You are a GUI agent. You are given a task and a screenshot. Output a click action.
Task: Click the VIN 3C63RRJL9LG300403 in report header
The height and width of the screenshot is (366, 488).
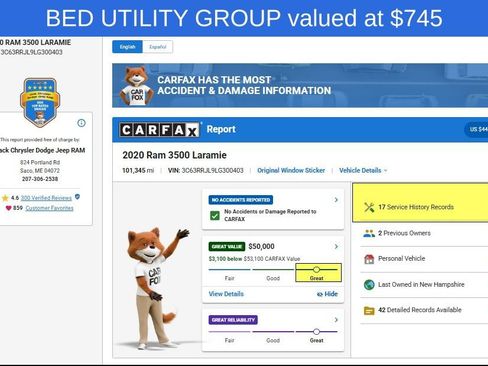(x=206, y=170)
